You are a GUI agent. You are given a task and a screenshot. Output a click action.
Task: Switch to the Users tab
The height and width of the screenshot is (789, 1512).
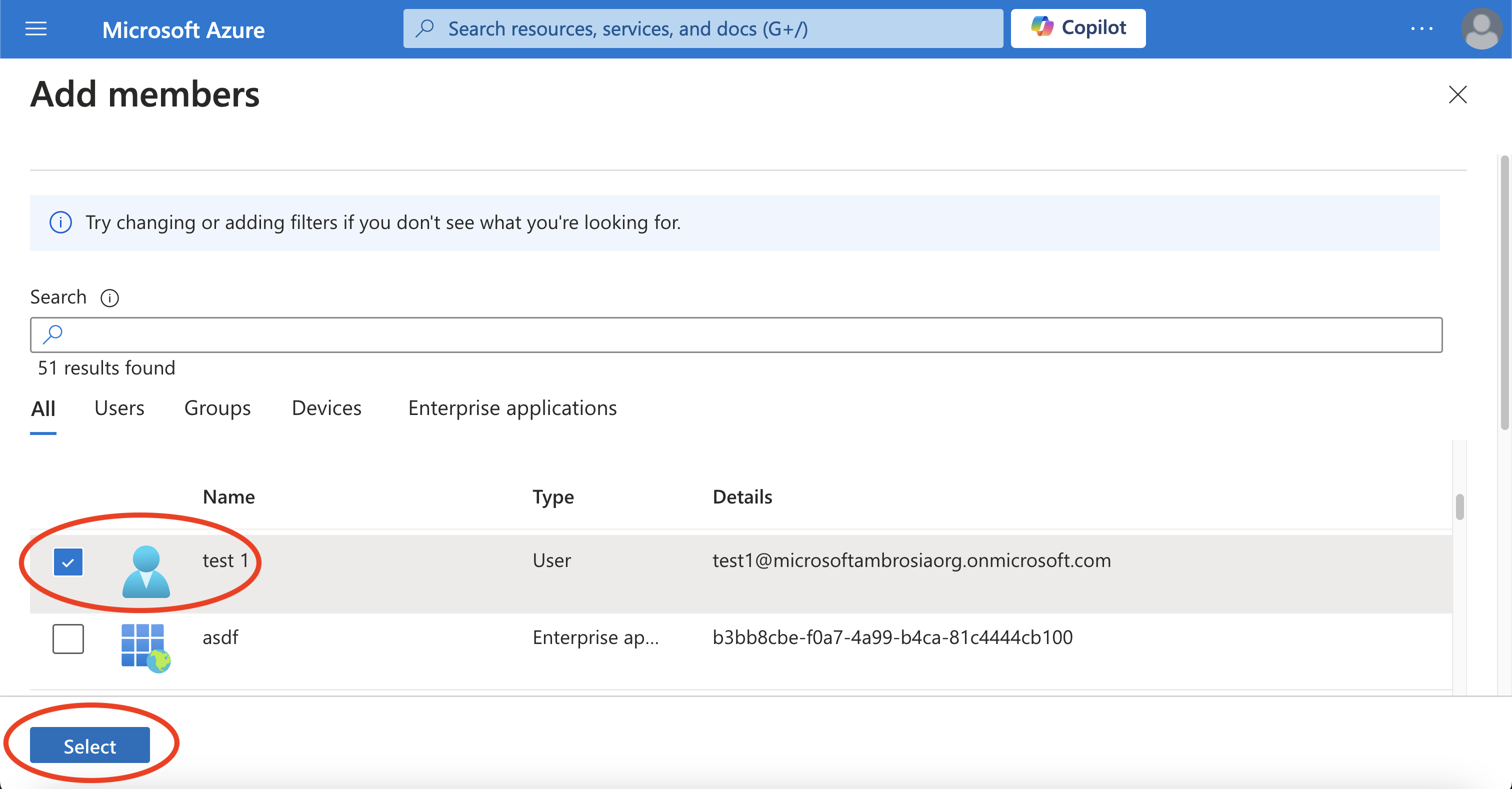(119, 407)
